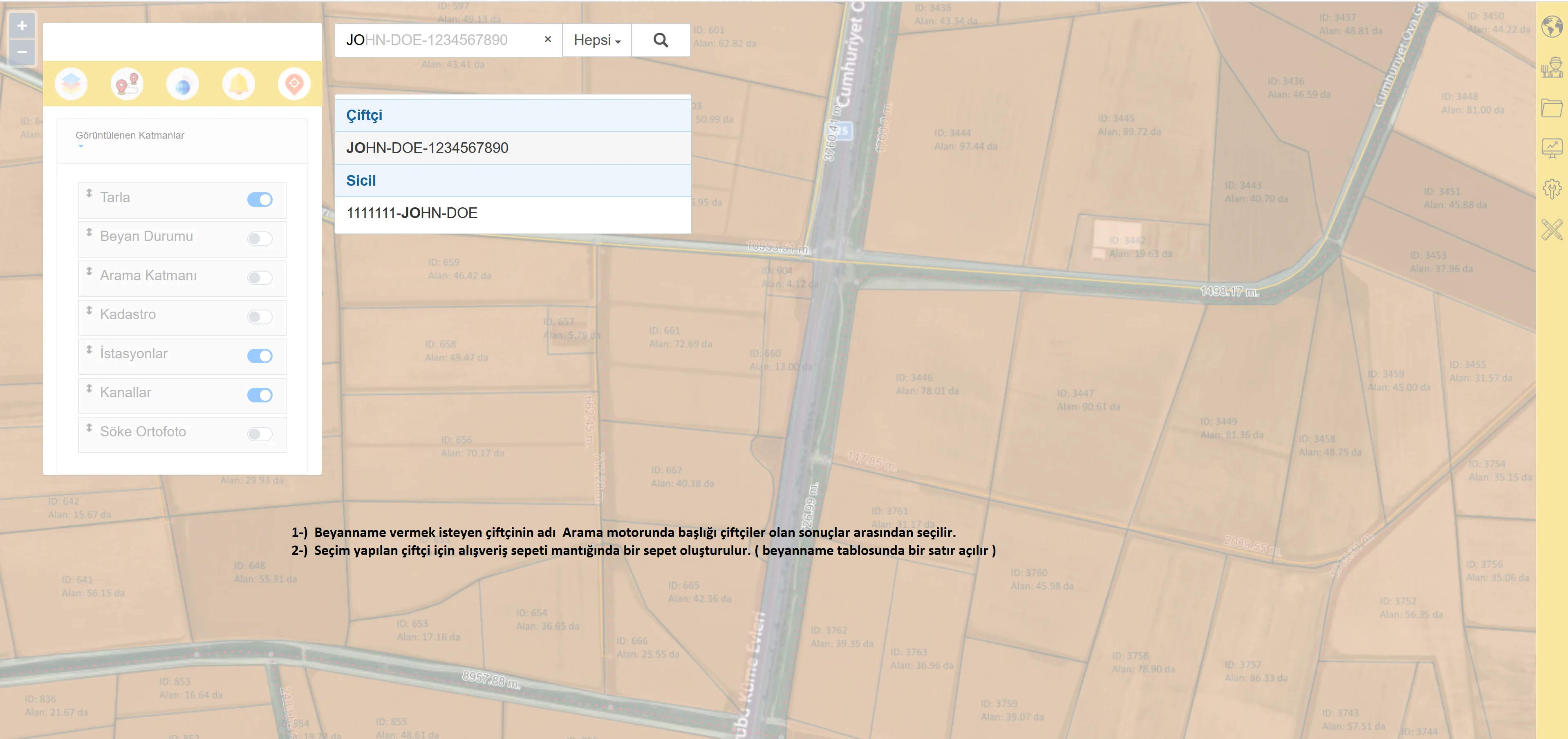Enable the Beyan Durumu layer toggle
The image size is (1568, 739).
click(x=260, y=239)
